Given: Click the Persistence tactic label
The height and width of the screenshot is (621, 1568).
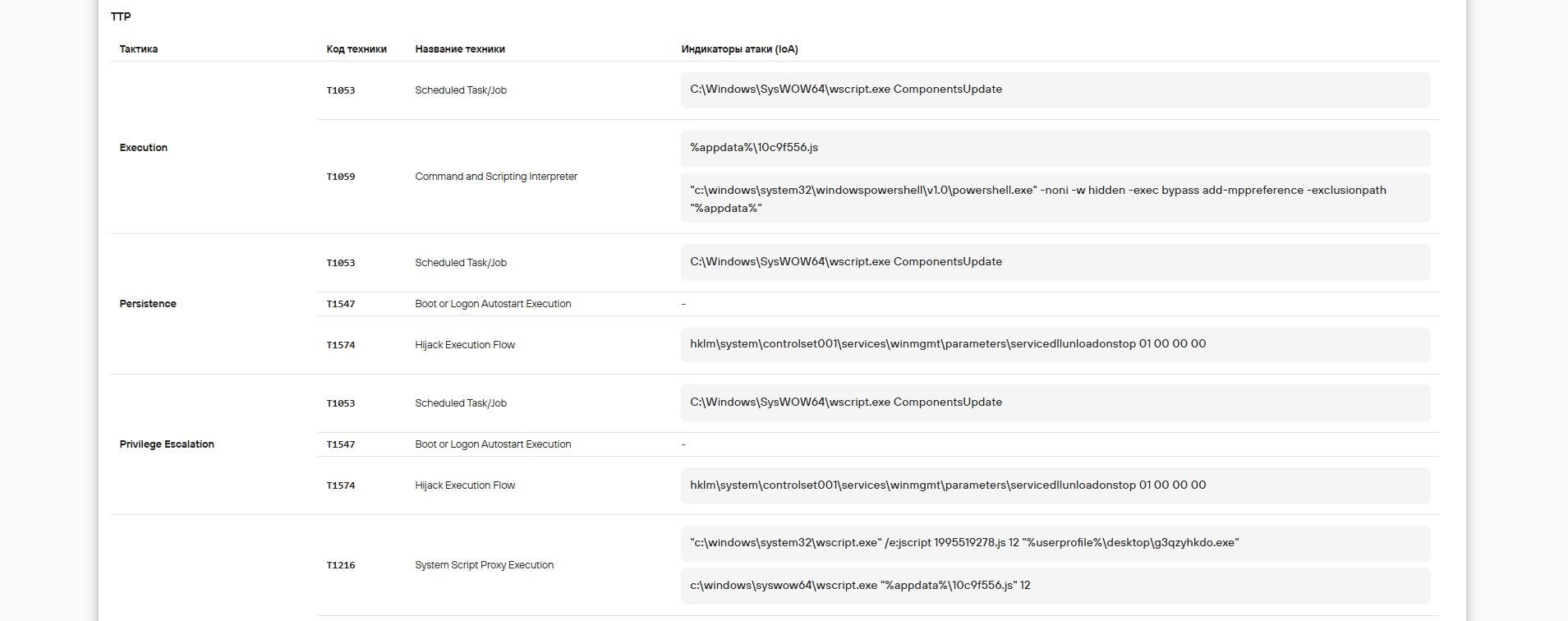Looking at the screenshot, I should pos(148,304).
